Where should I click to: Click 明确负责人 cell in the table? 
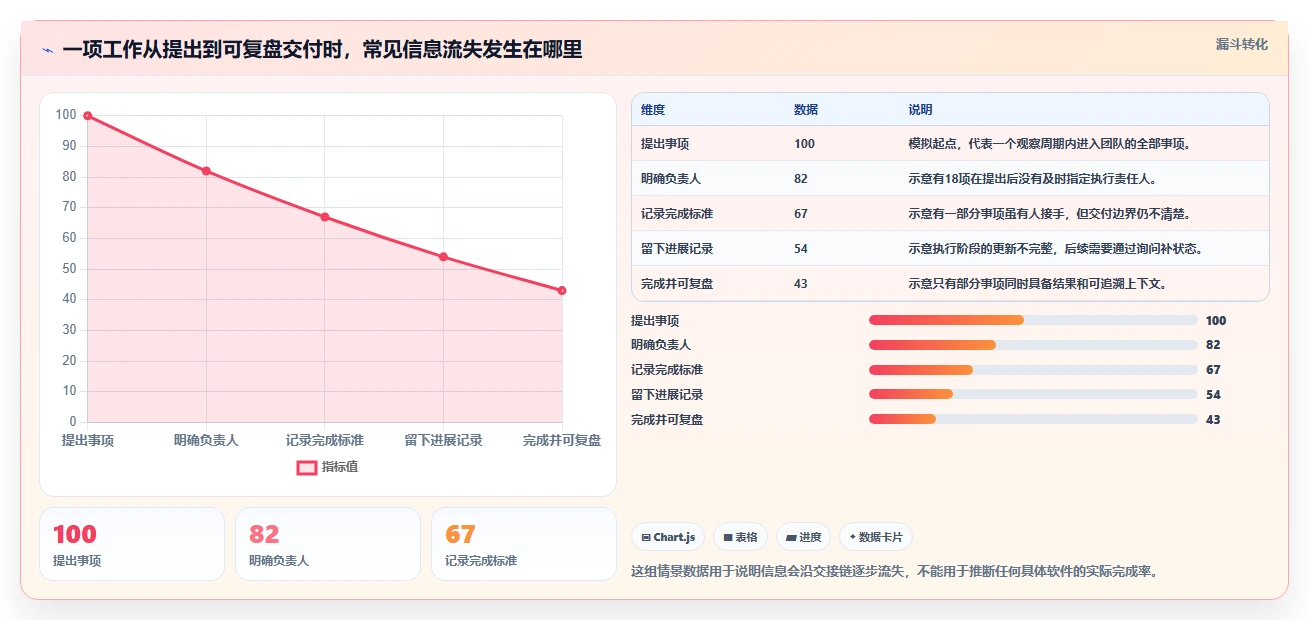(x=671, y=179)
